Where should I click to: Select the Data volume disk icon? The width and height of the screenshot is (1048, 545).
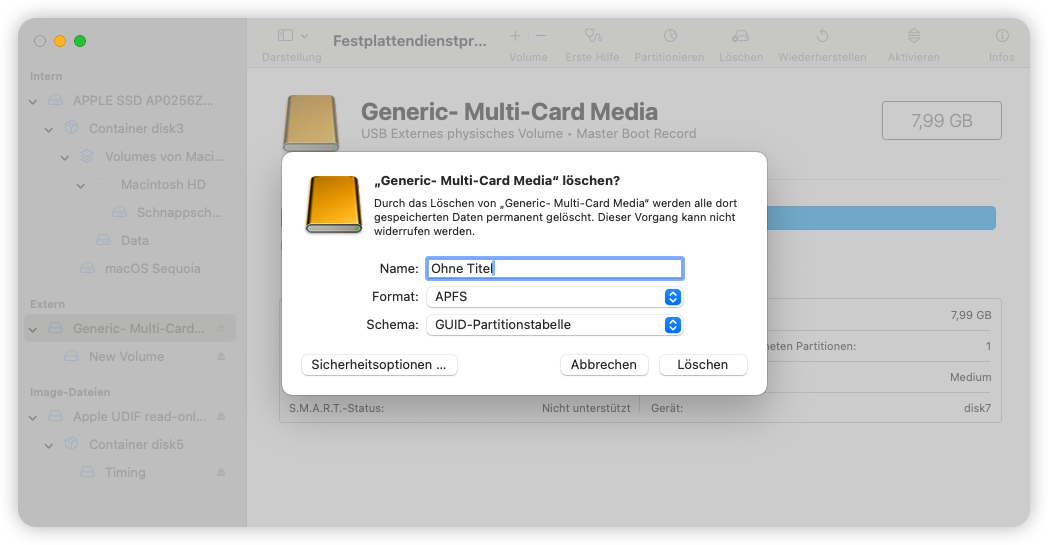click(x=104, y=239)
